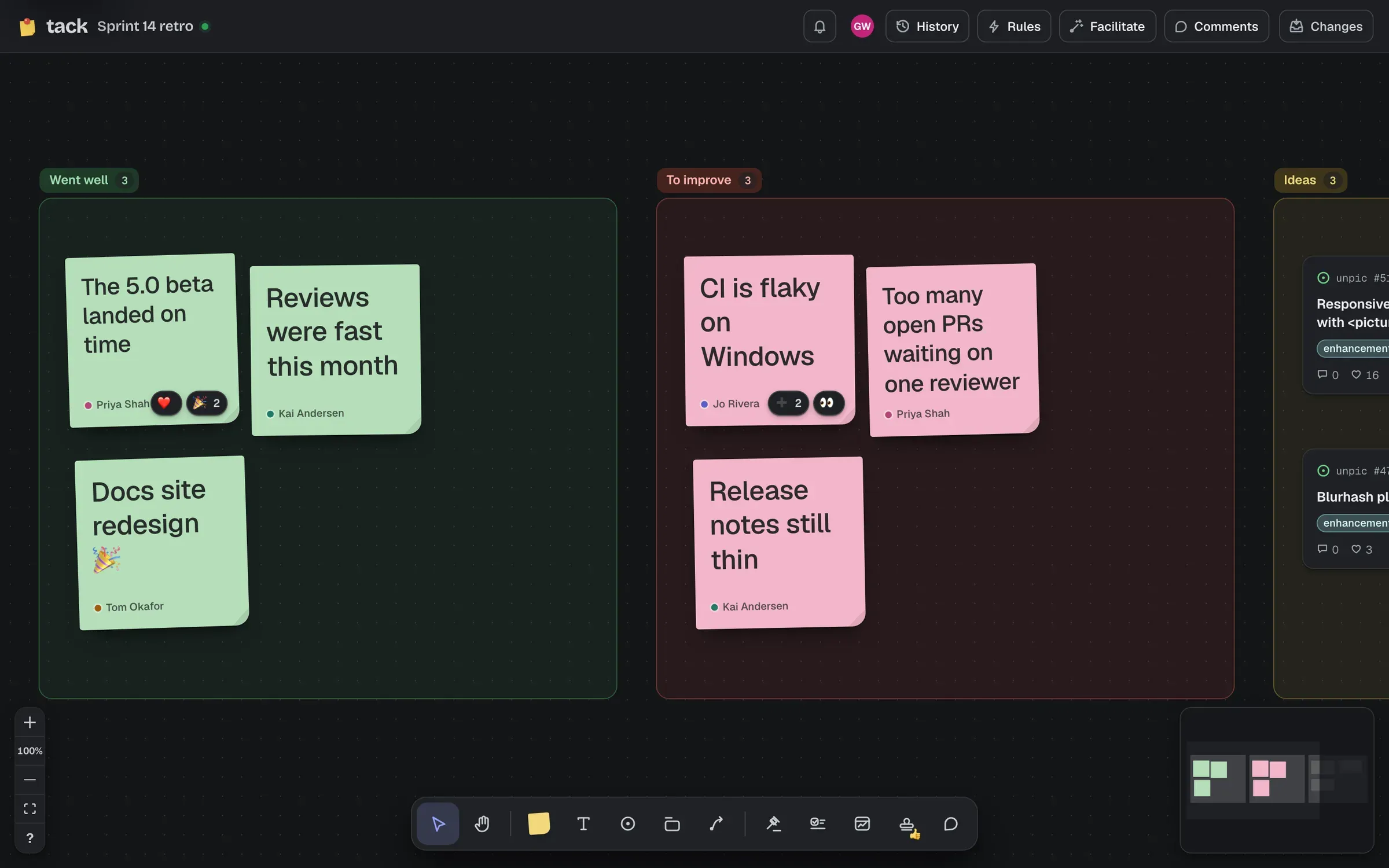This screenshot has height=868, width=1389.
Task: Open the Changes panel
Action: click(x=1326, y=26)
